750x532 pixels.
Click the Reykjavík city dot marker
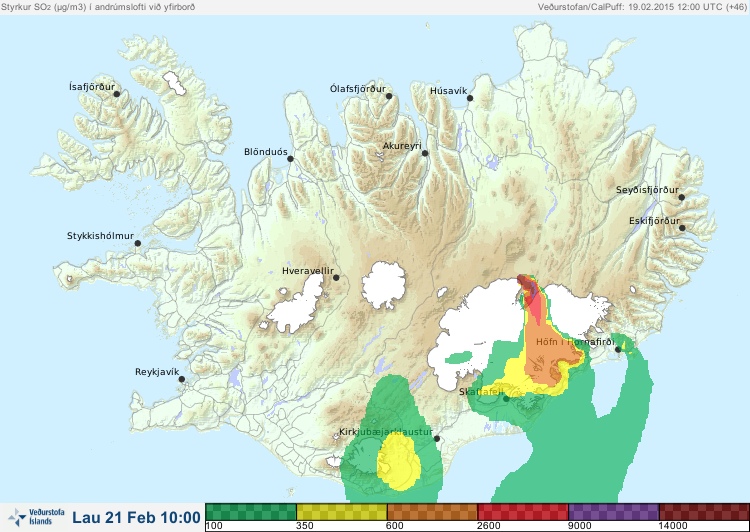[182, 379]
